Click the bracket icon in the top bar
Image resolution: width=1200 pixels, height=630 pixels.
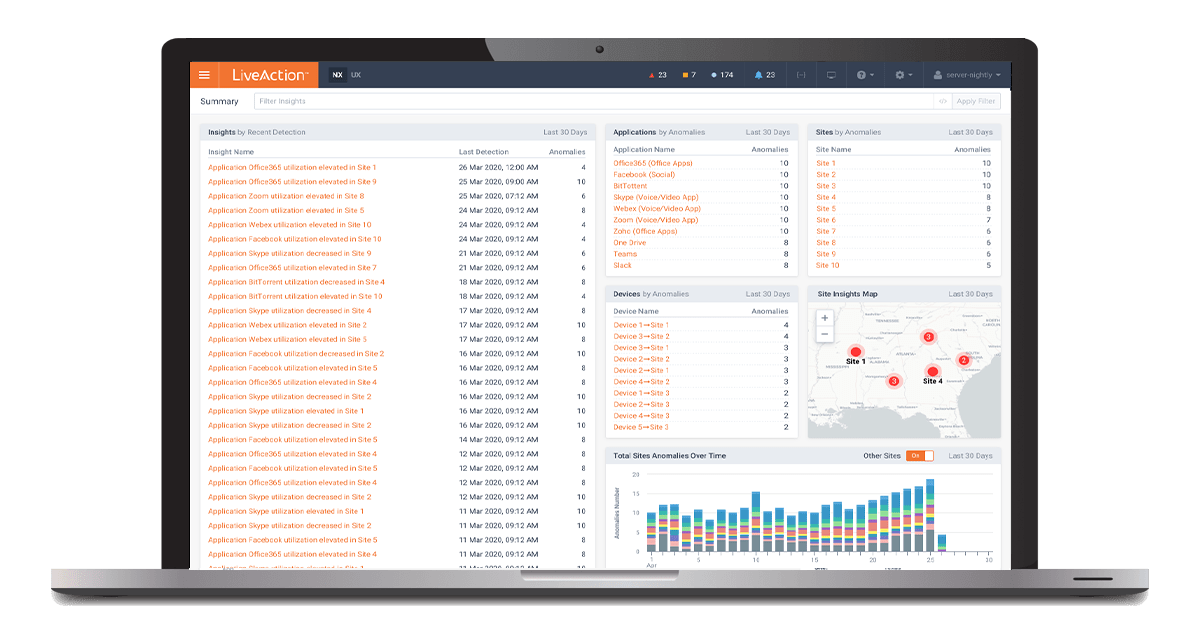pos(801,75)
